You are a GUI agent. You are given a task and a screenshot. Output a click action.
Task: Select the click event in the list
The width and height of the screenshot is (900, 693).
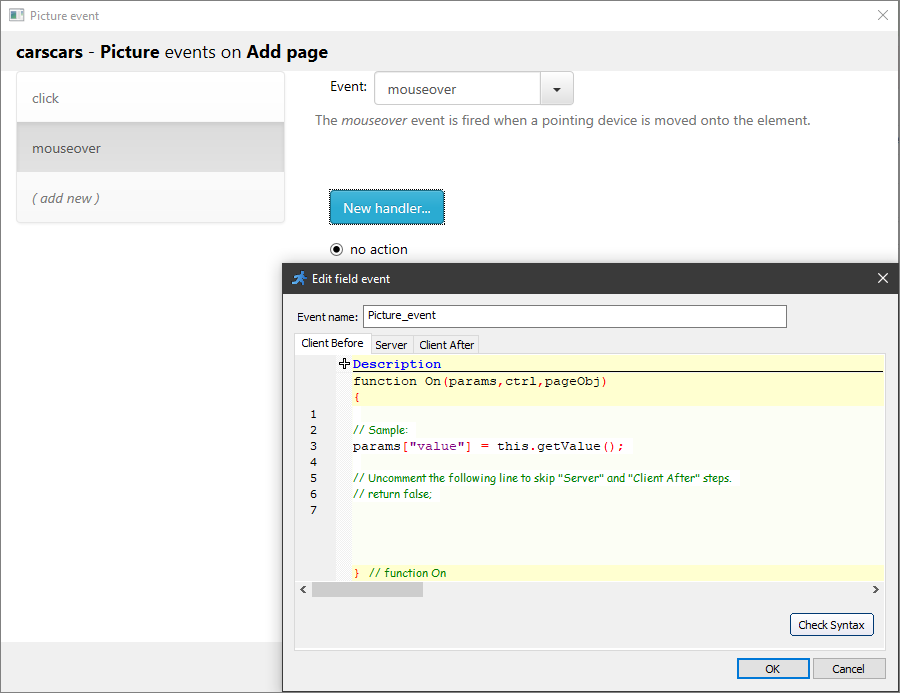tap(46, 98)
